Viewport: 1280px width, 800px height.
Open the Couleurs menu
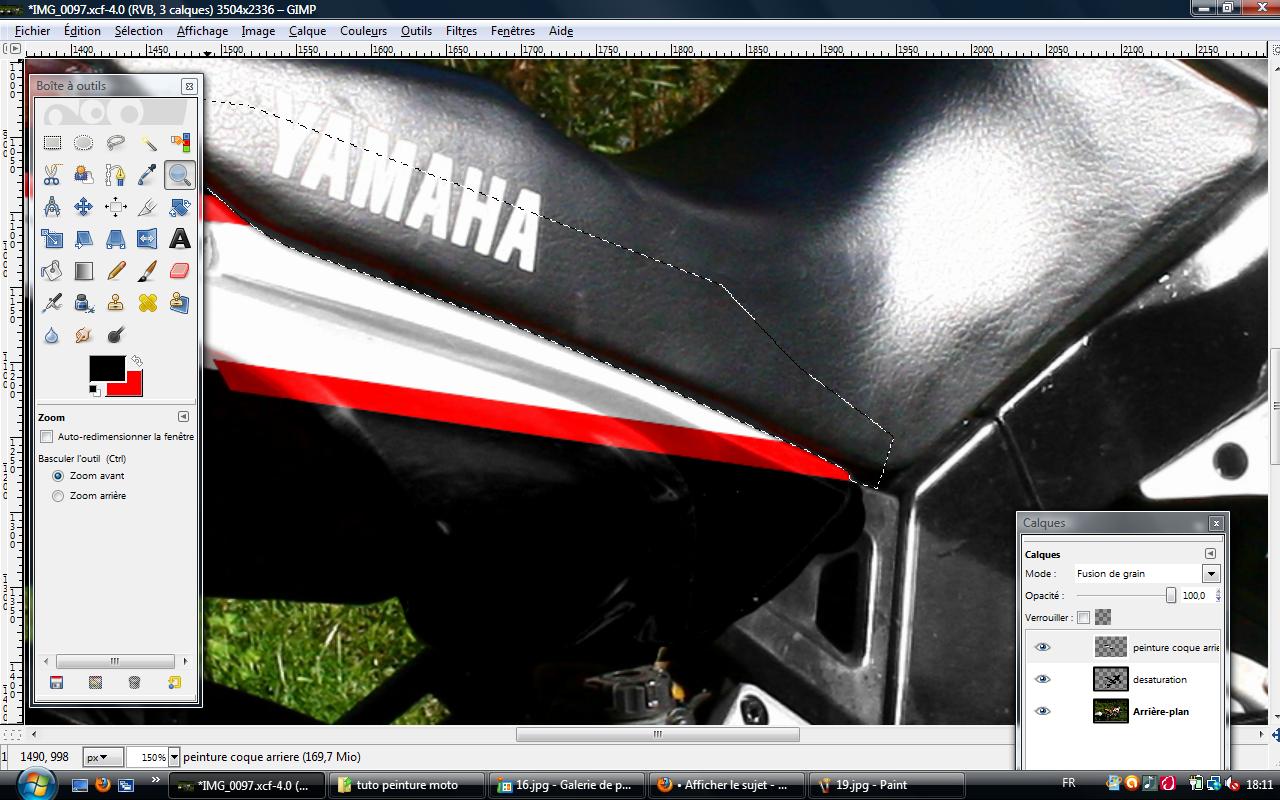[363, 31]
